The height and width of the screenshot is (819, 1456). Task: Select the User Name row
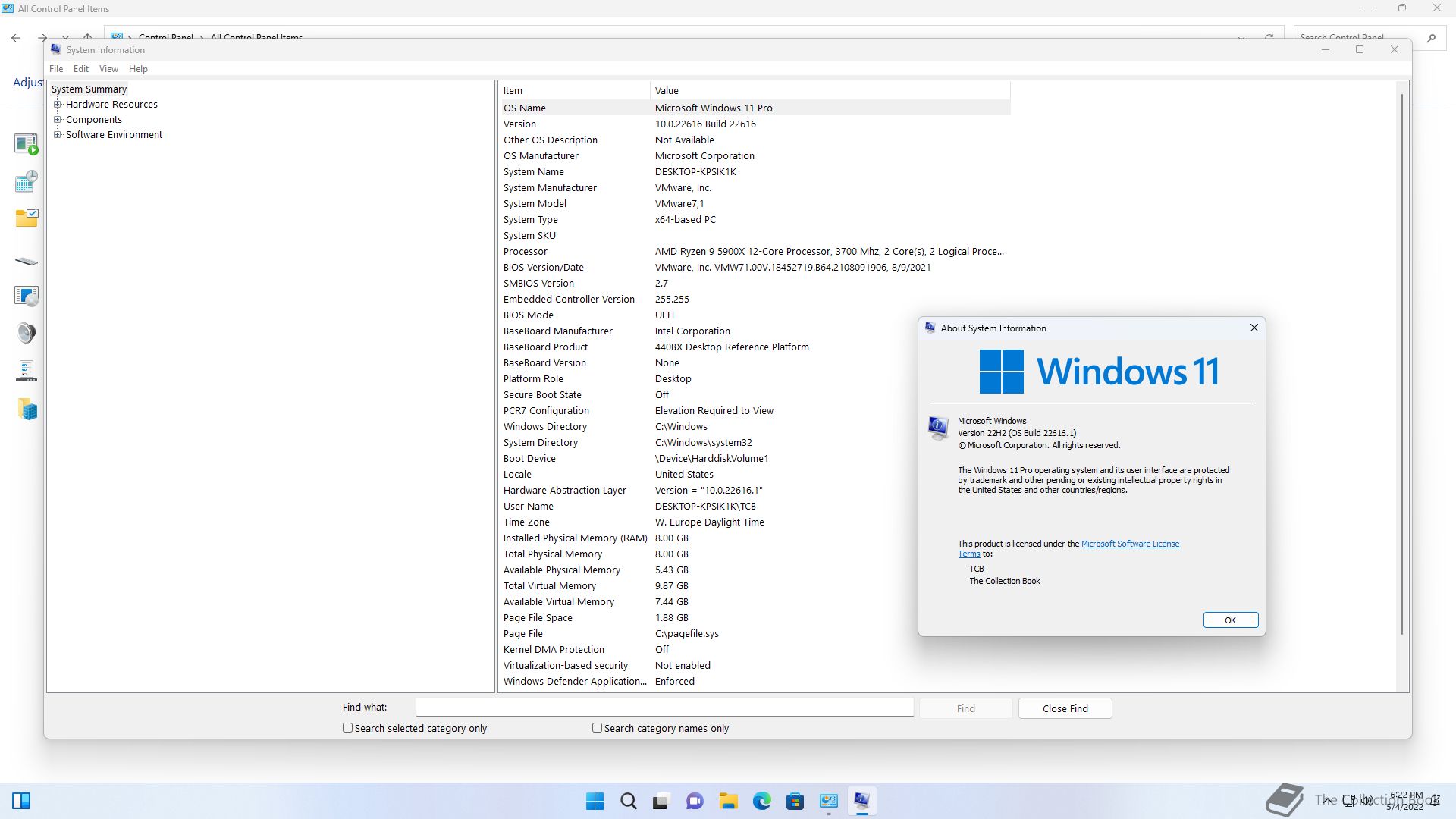(755, 506)
